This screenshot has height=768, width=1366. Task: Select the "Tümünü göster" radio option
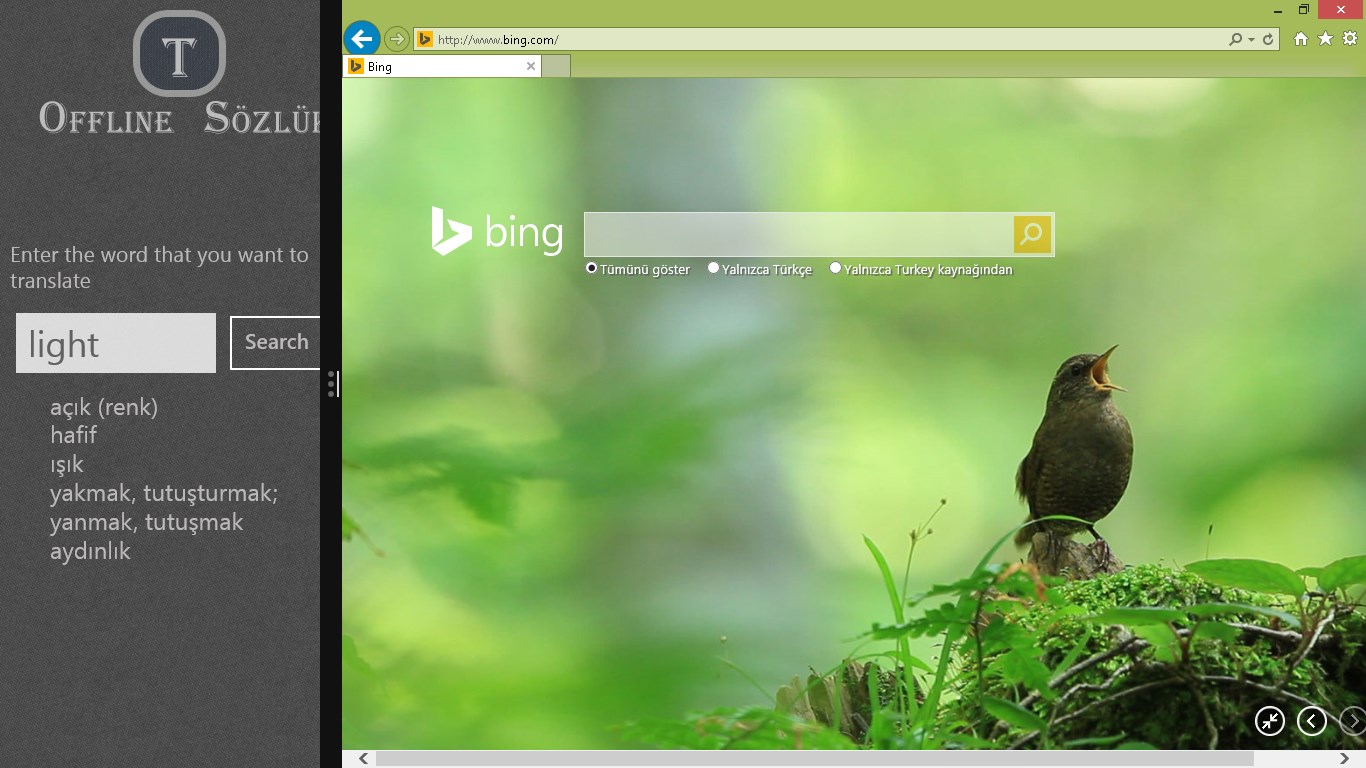[x=592, y=268]
